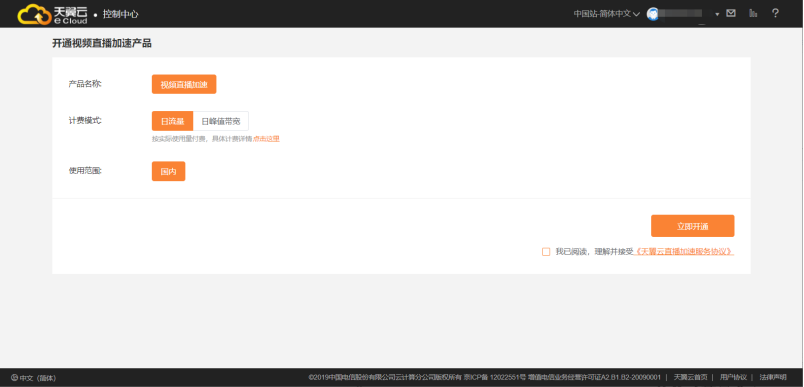The height and width of the screenshot is (387, 804).
Task: Click the 计费模式 label
Action: click(85, 120)
